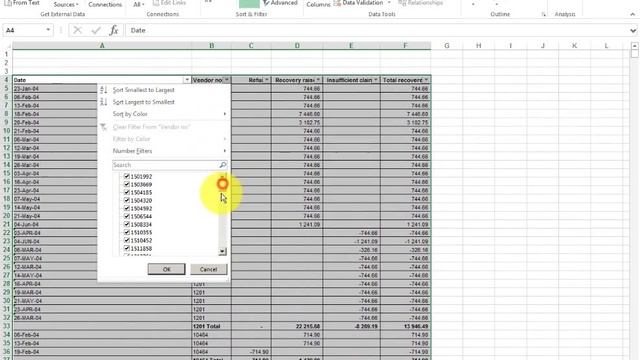This screenshot has width=640, height=360.
Task: Click OK in the filter menu
Action: click(x=167, y=269)
